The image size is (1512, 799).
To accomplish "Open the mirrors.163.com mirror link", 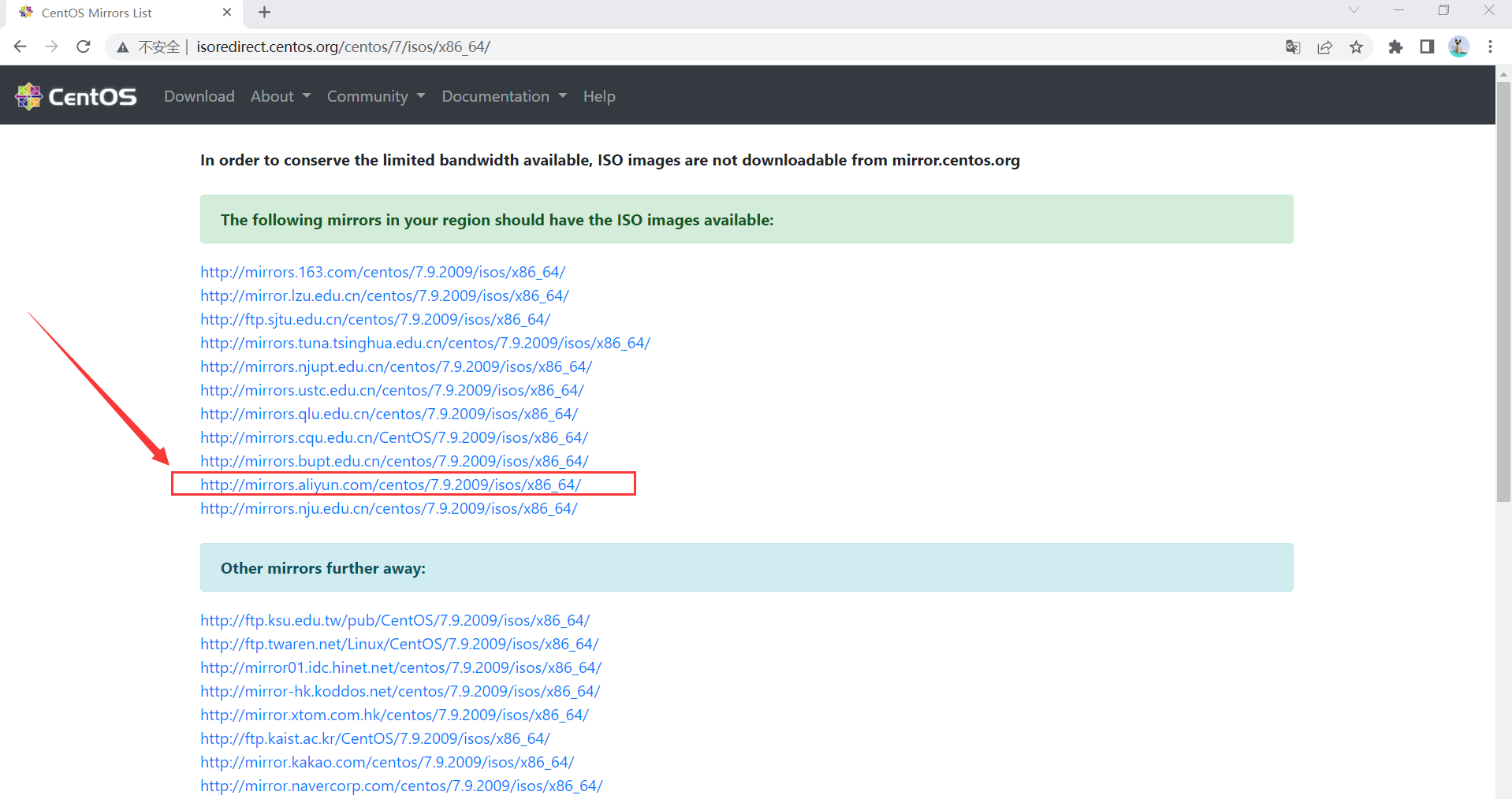I will pos(382,272).
